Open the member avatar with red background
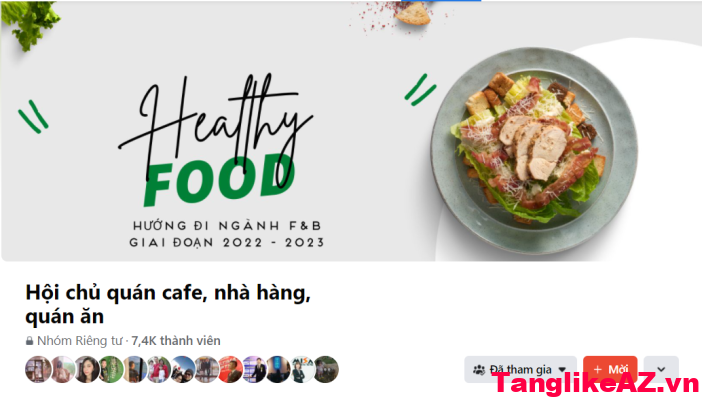The image size is (702, 400). (230, 370)
